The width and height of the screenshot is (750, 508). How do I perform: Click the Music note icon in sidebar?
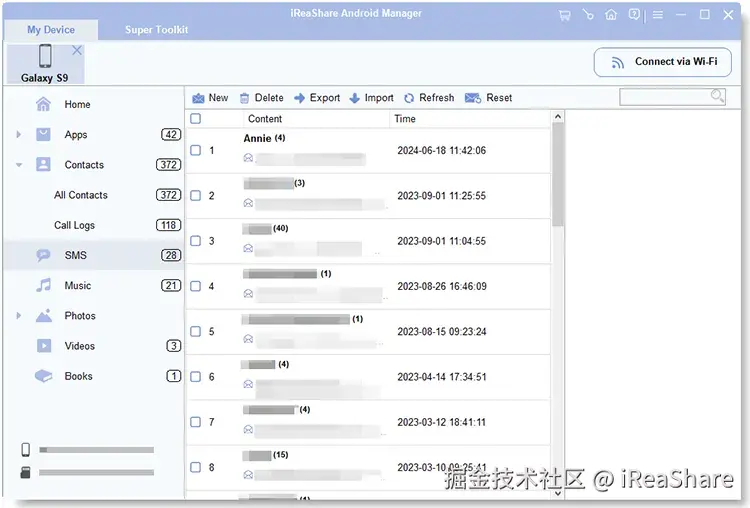tap(44, 285)
